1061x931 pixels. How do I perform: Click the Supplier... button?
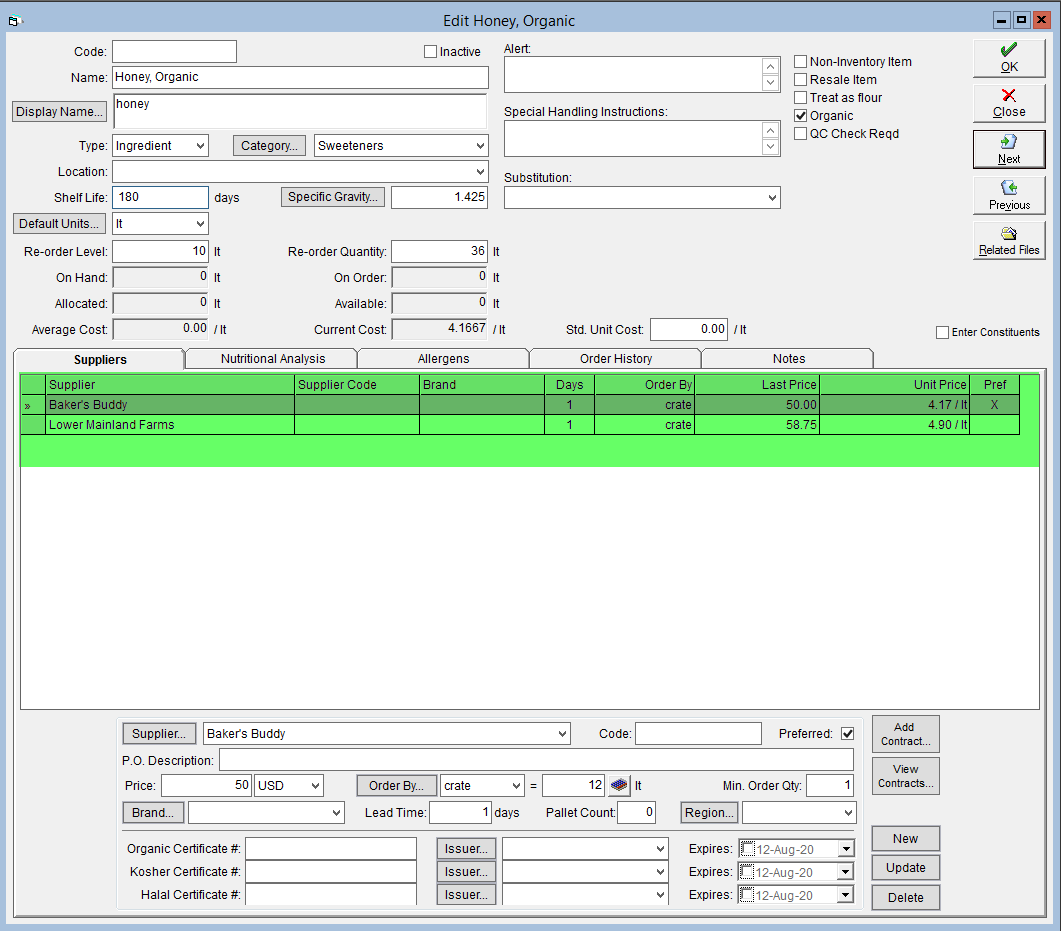(159, 733)
